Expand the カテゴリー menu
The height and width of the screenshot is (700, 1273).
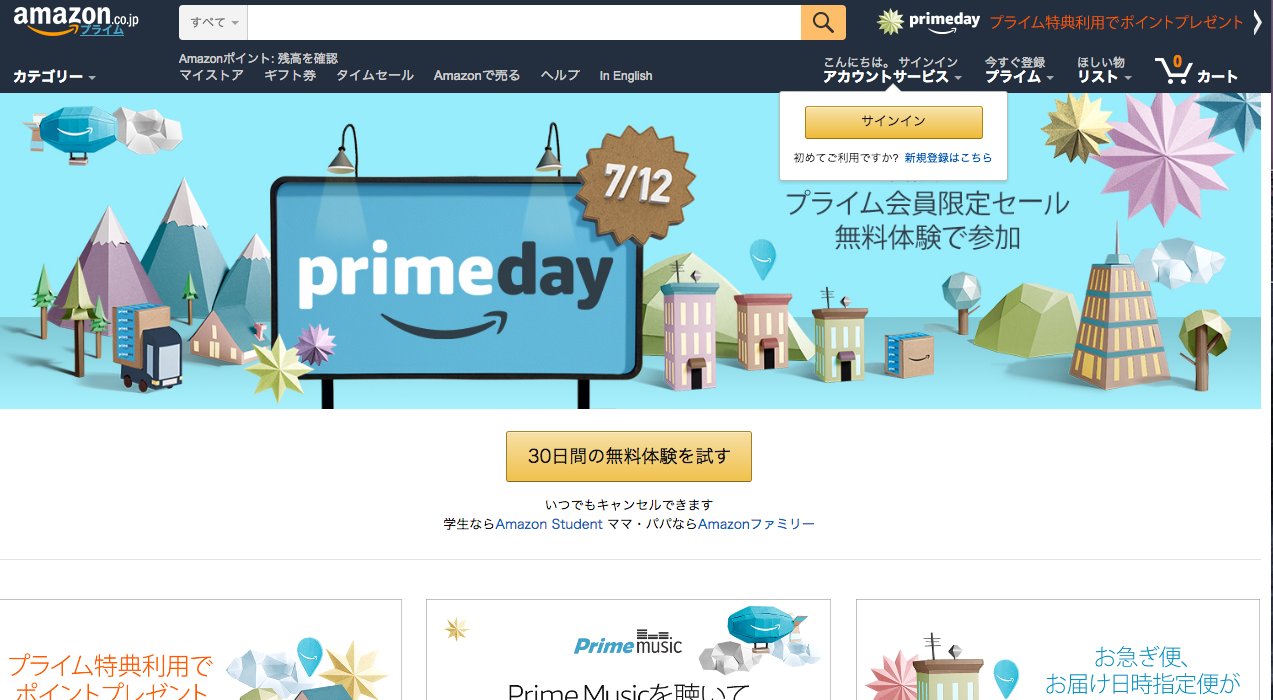(x=54, y=77)
